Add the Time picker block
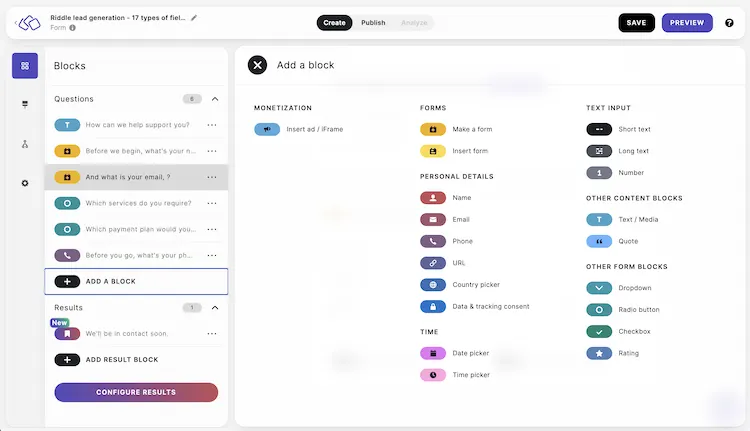Screen dimensions: 750x431 pos(455,375)
